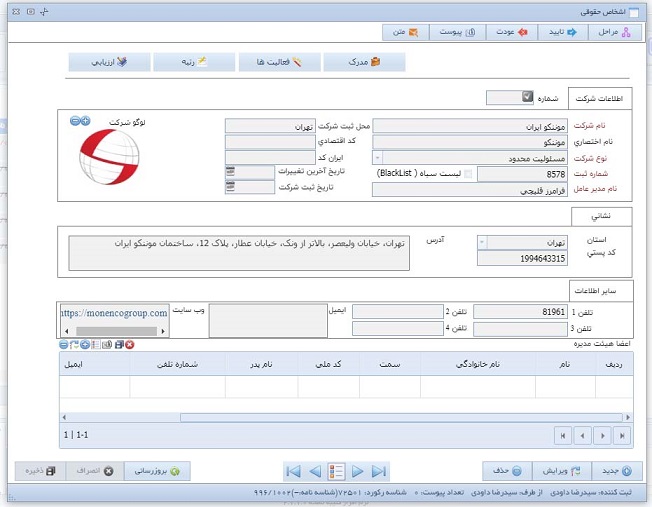Click the add-logo plus icon
Viewport: 652px width, 507px height.
[85, 121]
